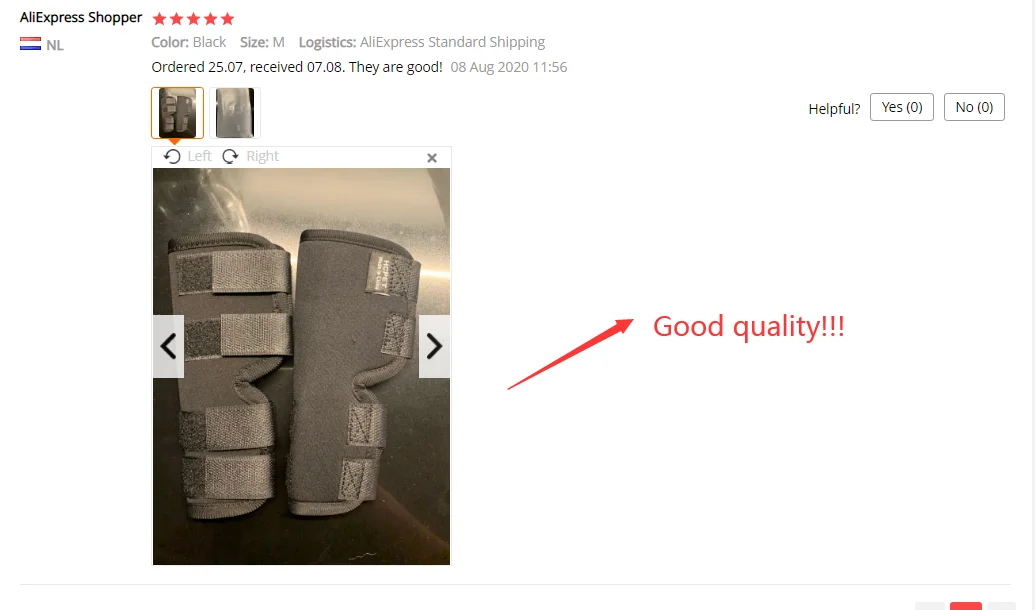Image resolution: width=1035 pixels, height=610 pixels.
Task: Click the first red rating star
Action: click(159, 18)
